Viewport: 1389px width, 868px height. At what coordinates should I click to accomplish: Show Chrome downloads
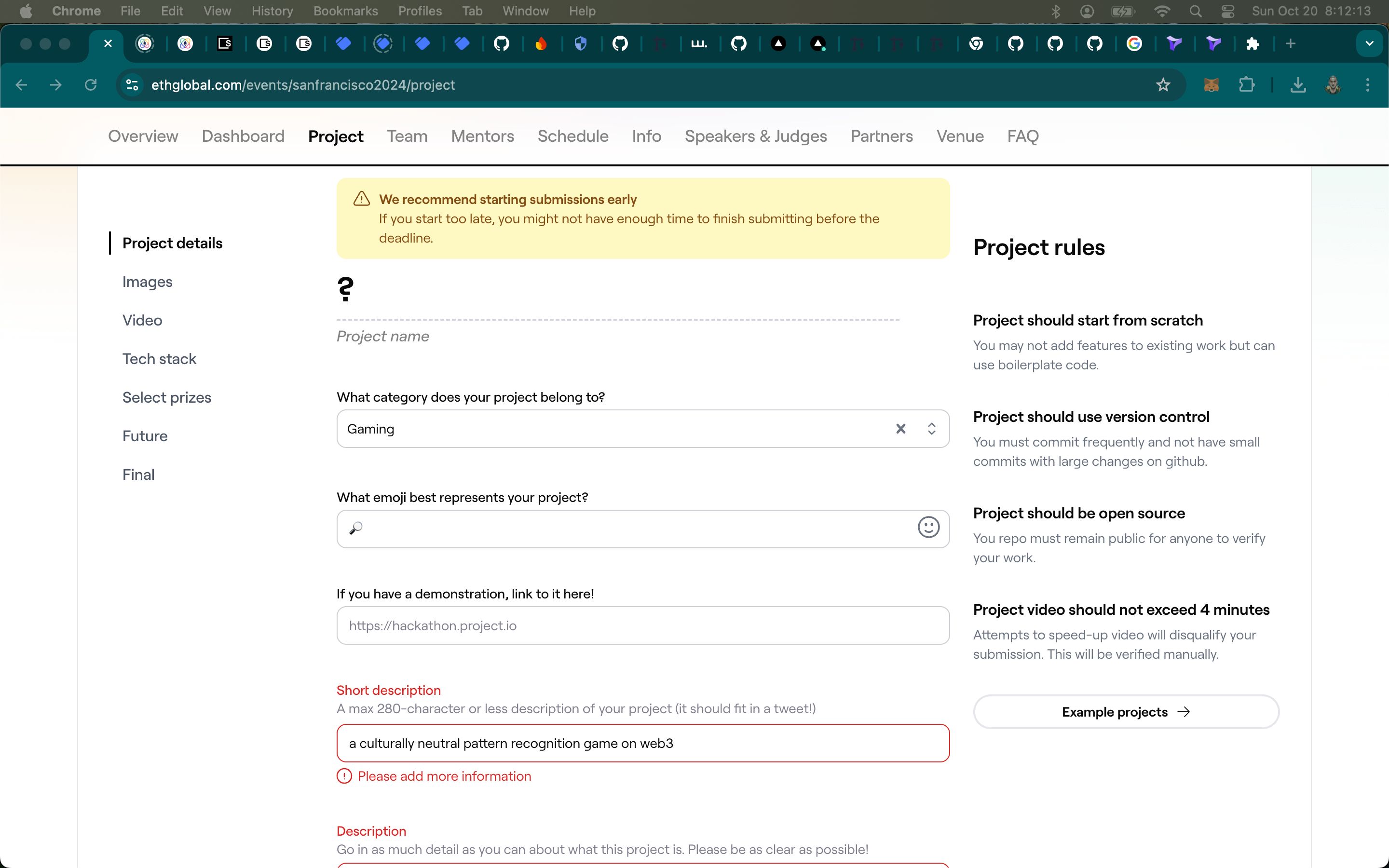click(x=1298, y=85)
